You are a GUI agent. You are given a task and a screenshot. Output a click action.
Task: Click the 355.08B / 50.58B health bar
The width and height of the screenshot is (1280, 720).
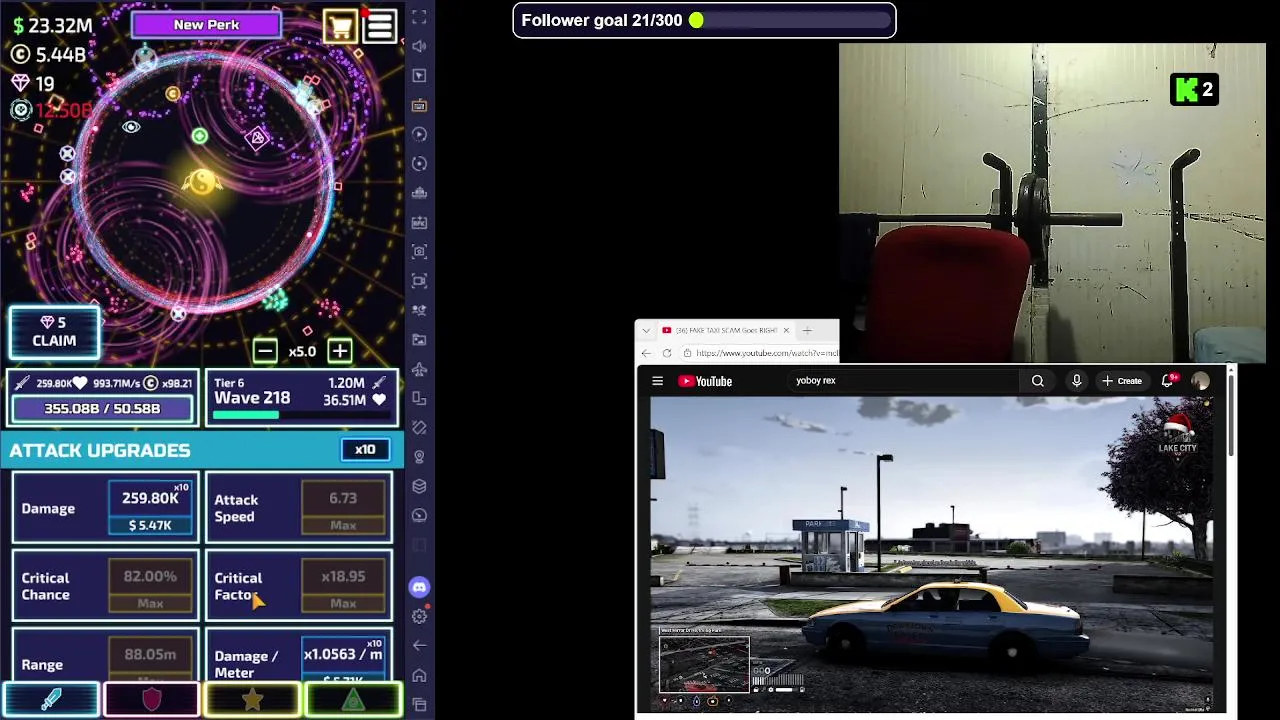(102, 408)
